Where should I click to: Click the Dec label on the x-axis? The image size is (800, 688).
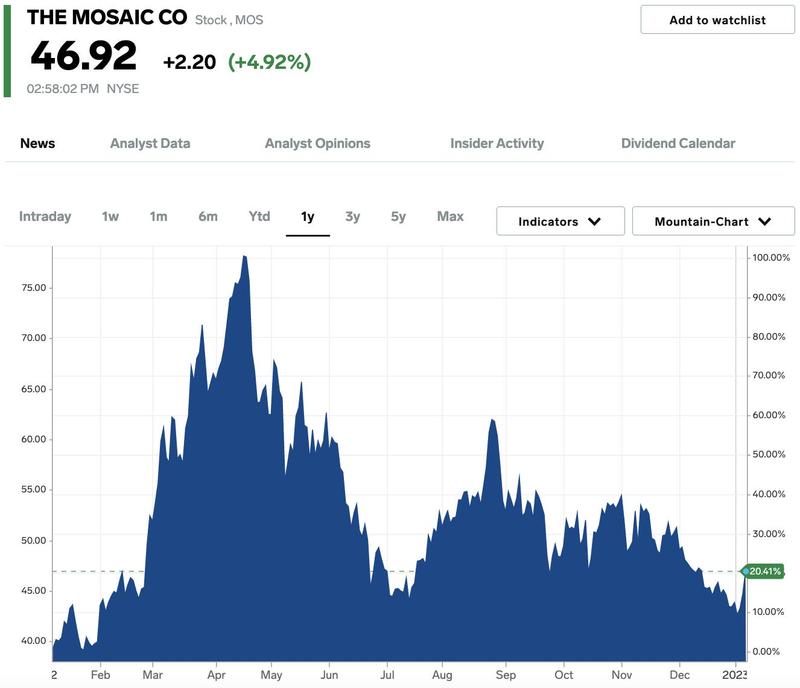(x=680, y=675)
